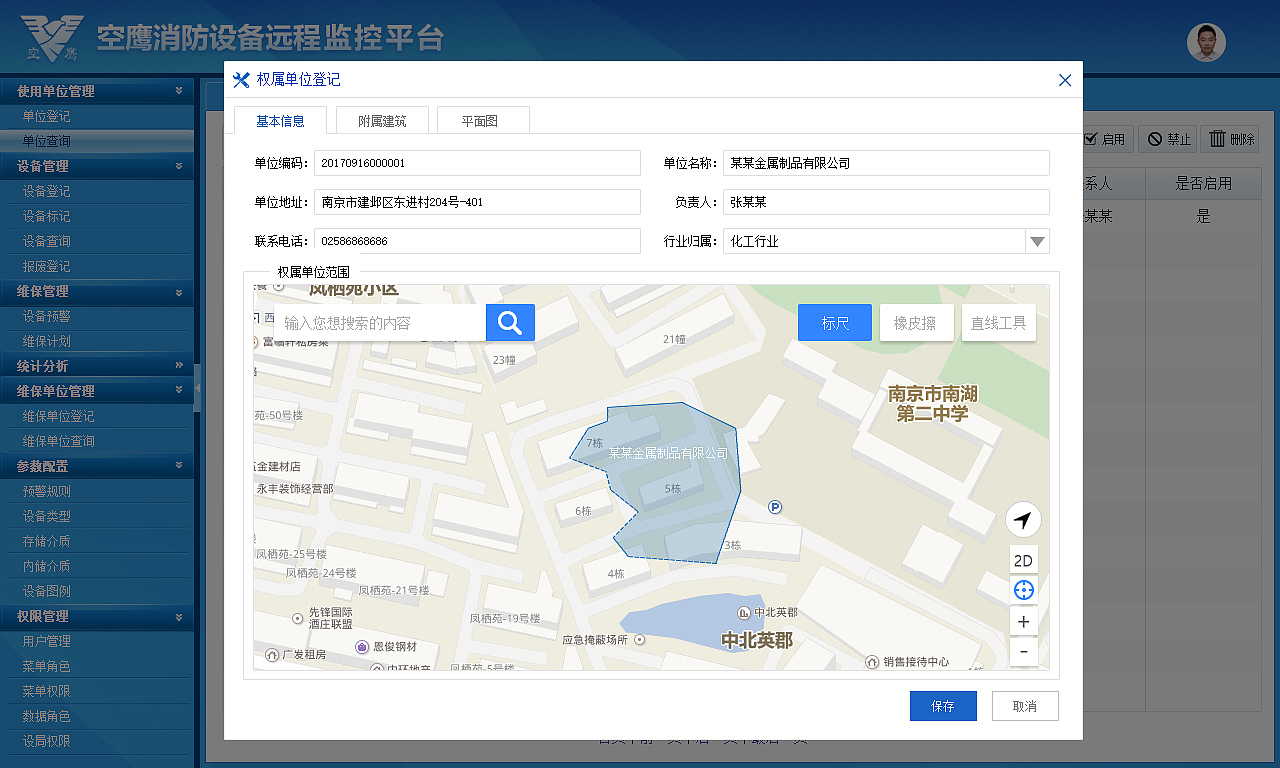Toggle the 直线工具 line tool
Viewport: 1280px width, 768px height.
tap(998, 322)
